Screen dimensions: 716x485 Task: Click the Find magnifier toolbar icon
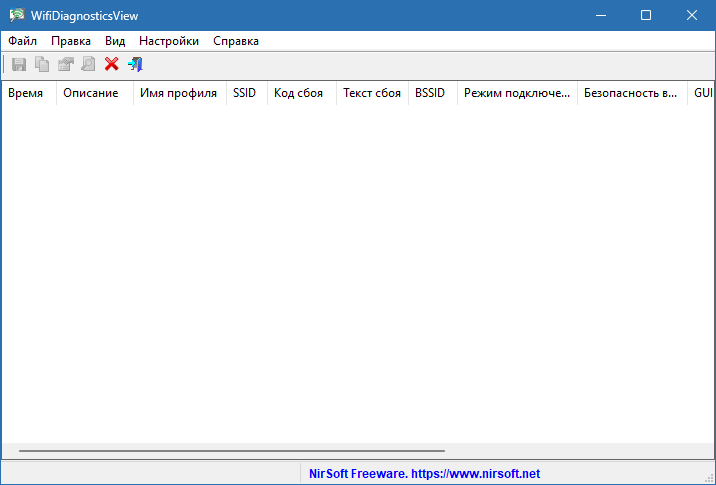[x=88, y=64]
